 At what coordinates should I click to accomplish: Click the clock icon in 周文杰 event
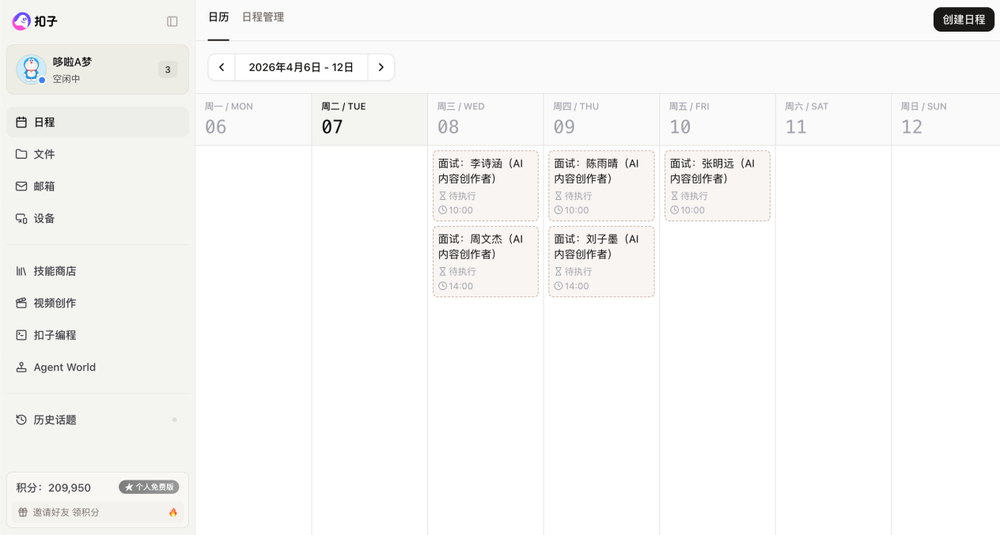point(443,286)
